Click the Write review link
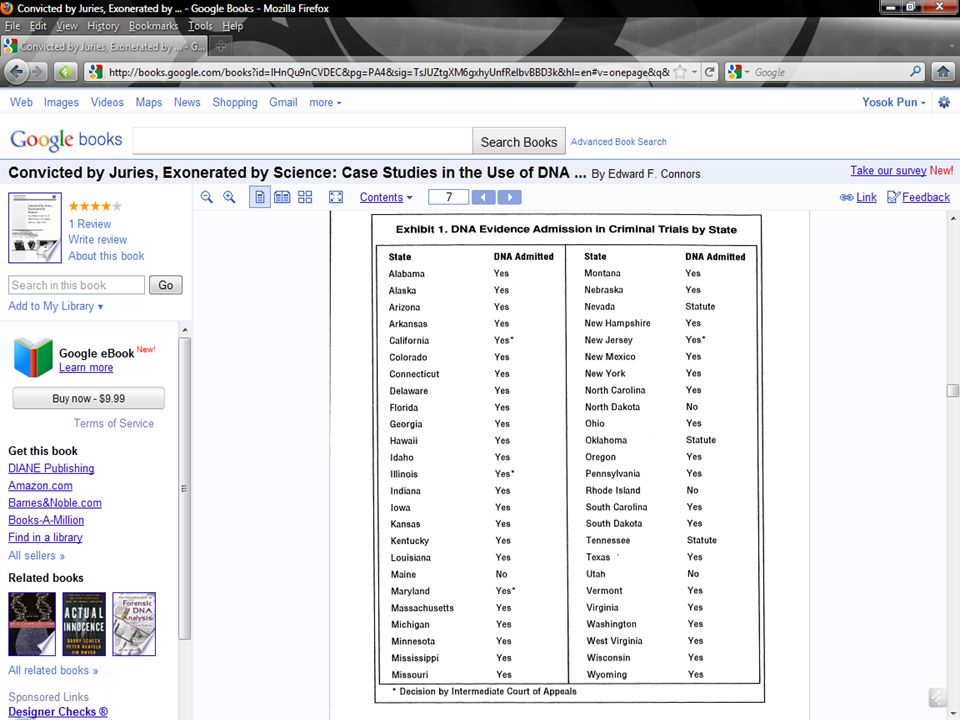The width and height of the screenshot is (960, 720). tap(97, 239)
